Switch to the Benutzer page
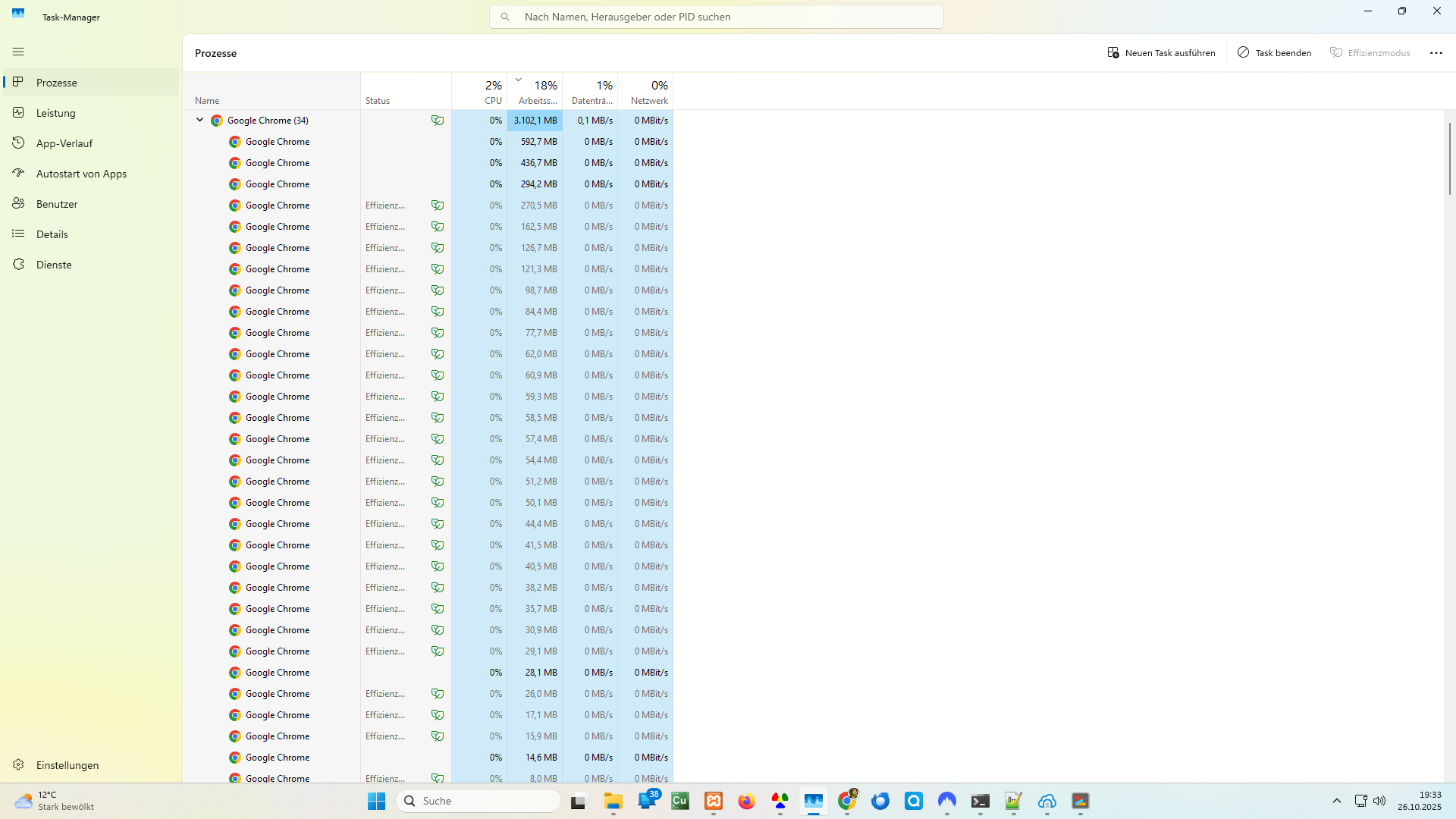Viewport: 1456px width, 819px height. pos(57,204)
